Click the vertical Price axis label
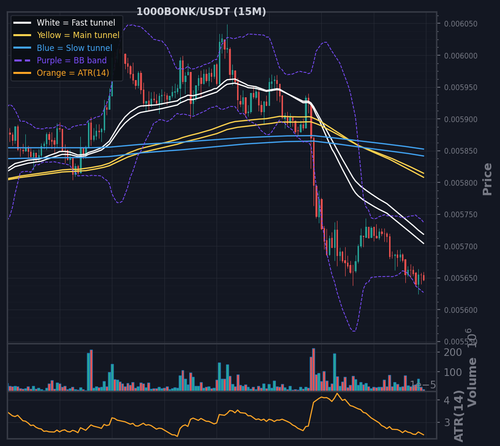This screenshot has height=446, width=500. [487, 179]
